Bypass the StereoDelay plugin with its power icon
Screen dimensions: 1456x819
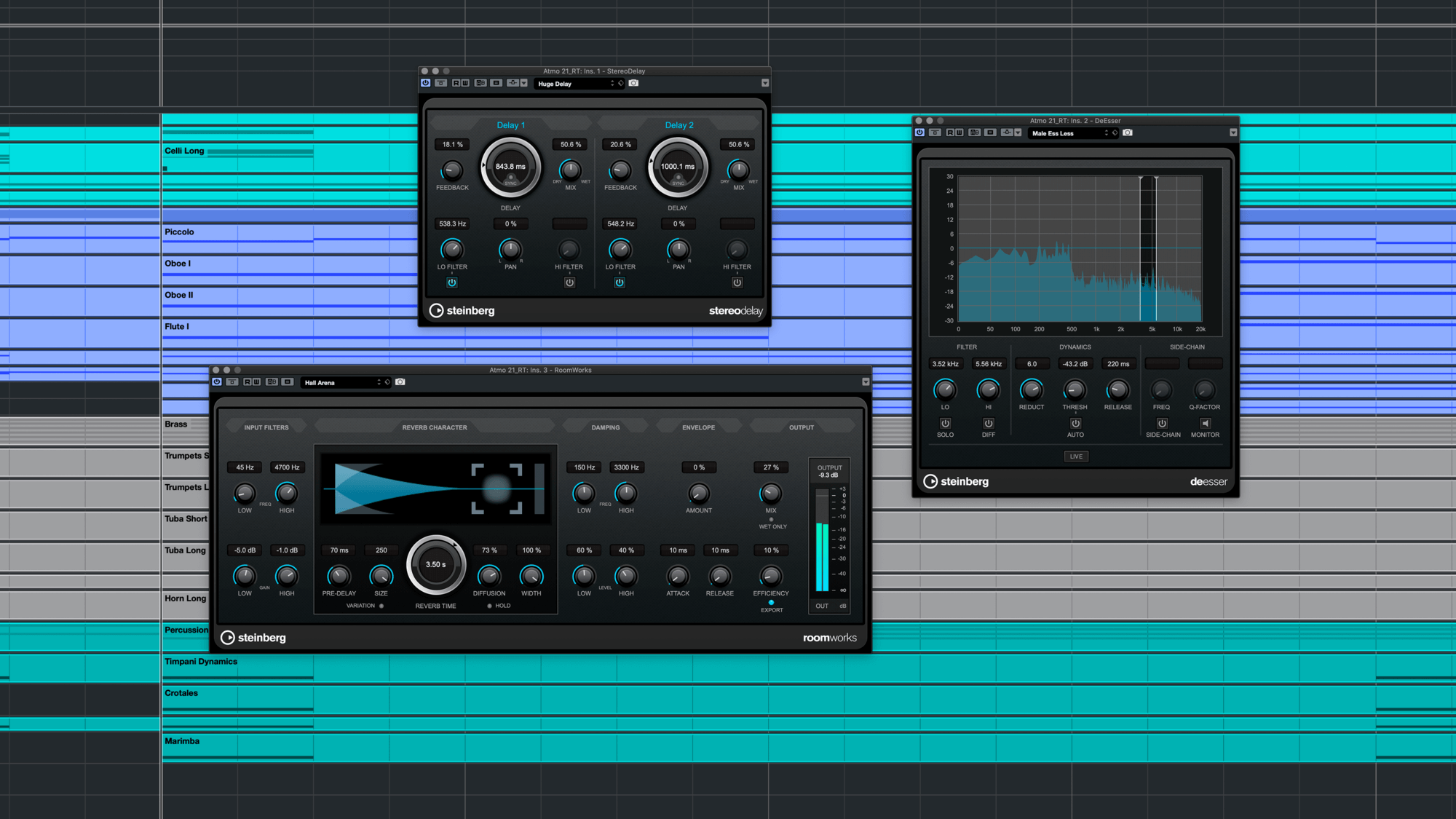point(425,83)
